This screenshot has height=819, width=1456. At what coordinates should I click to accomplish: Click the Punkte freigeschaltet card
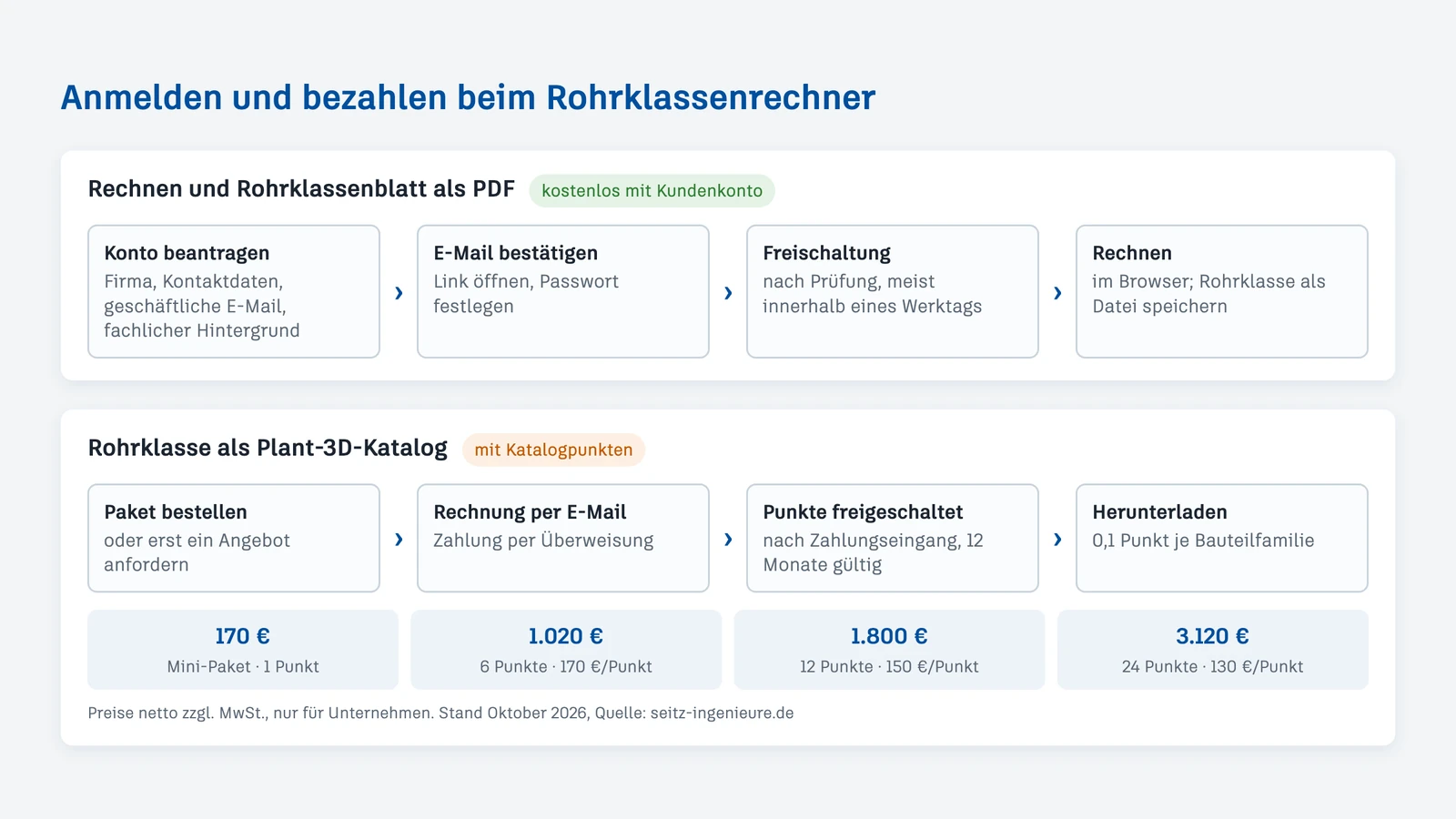click(893, 538)
